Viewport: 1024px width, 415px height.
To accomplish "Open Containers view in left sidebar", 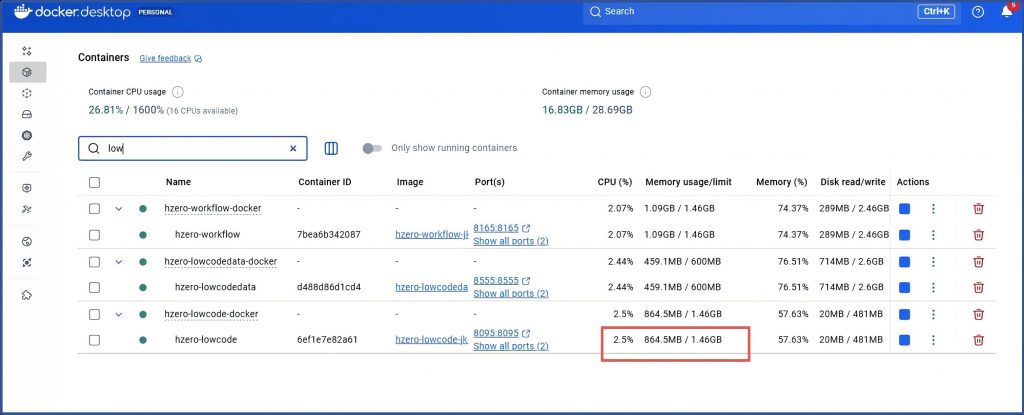I will (x=27, y=72).
